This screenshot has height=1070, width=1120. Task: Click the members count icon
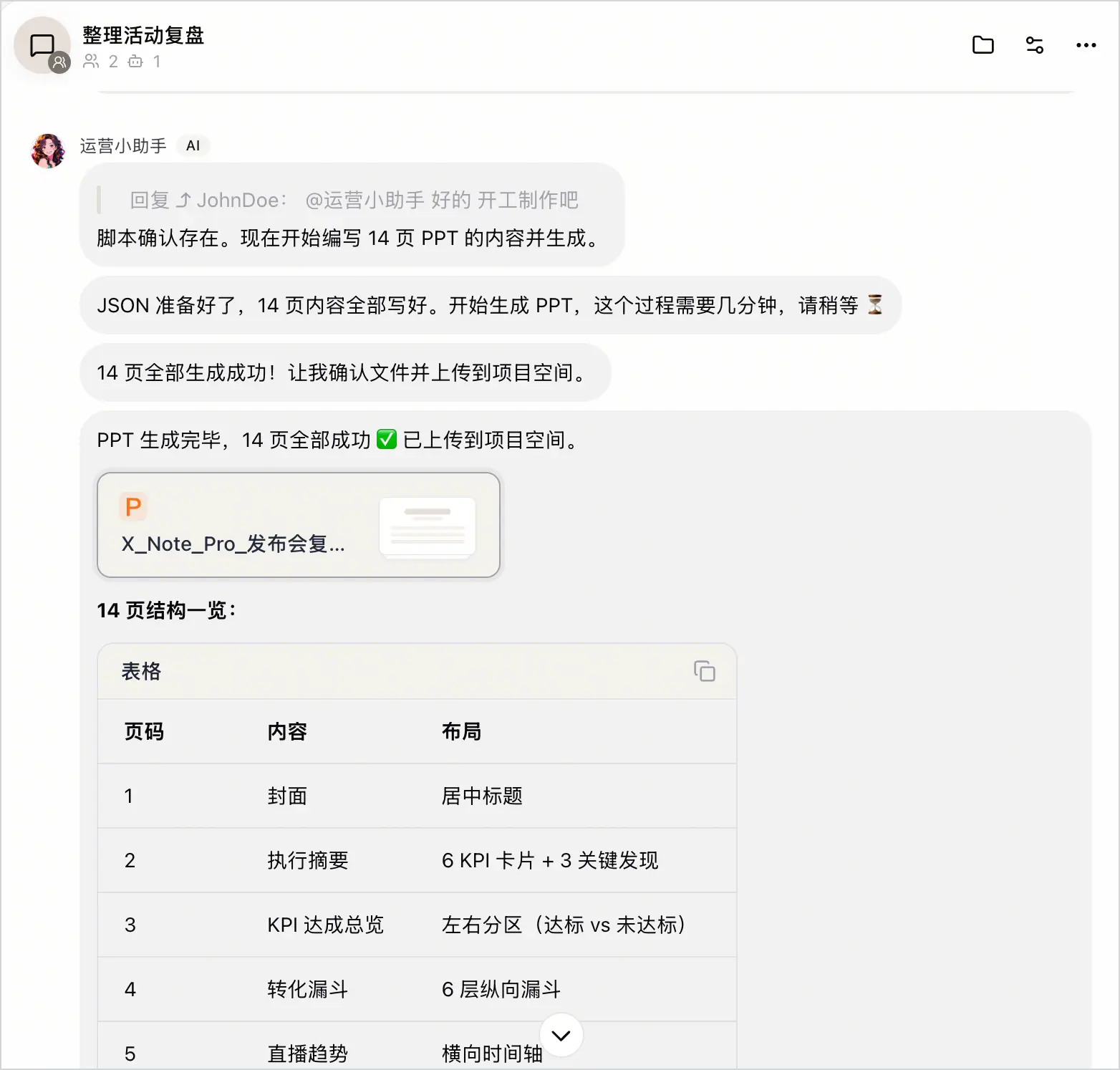91,62
